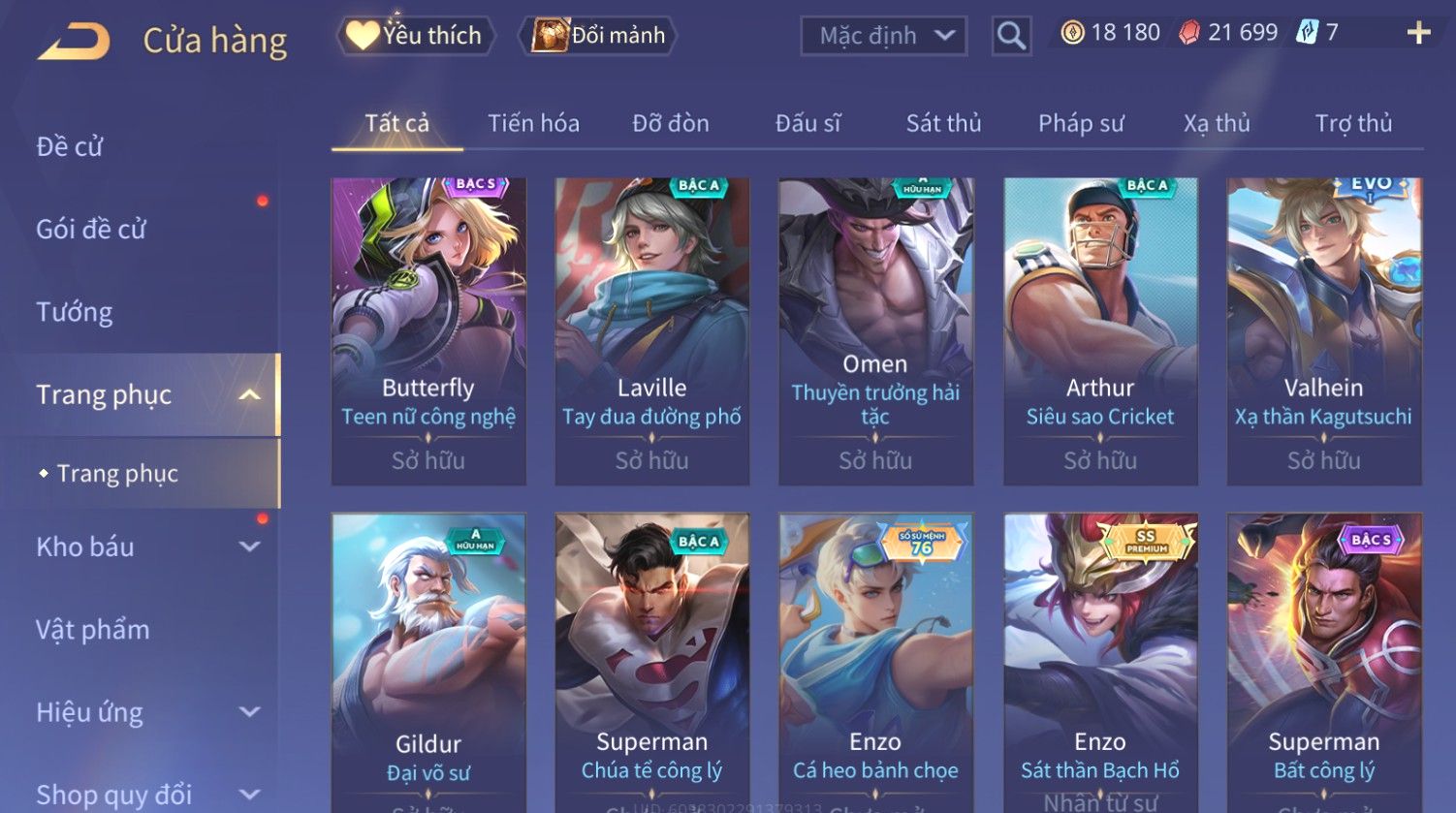Open Đổi mảnh chest exchange
Image resolution: width=1456 pixels, height=813 pixels.
[x=598, y=36]
